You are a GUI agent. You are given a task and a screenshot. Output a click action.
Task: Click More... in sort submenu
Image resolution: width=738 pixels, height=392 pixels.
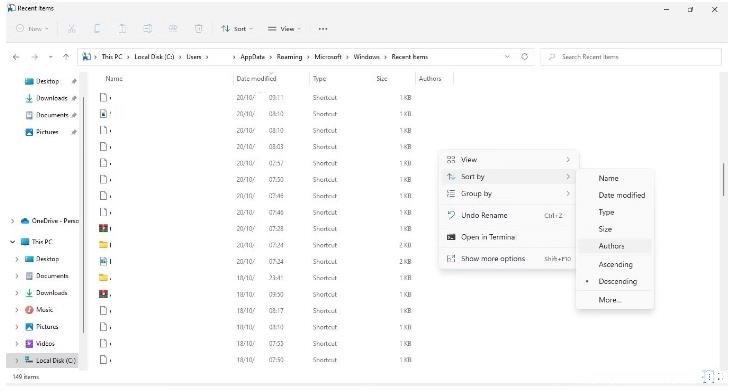click(x=614, y=300)
